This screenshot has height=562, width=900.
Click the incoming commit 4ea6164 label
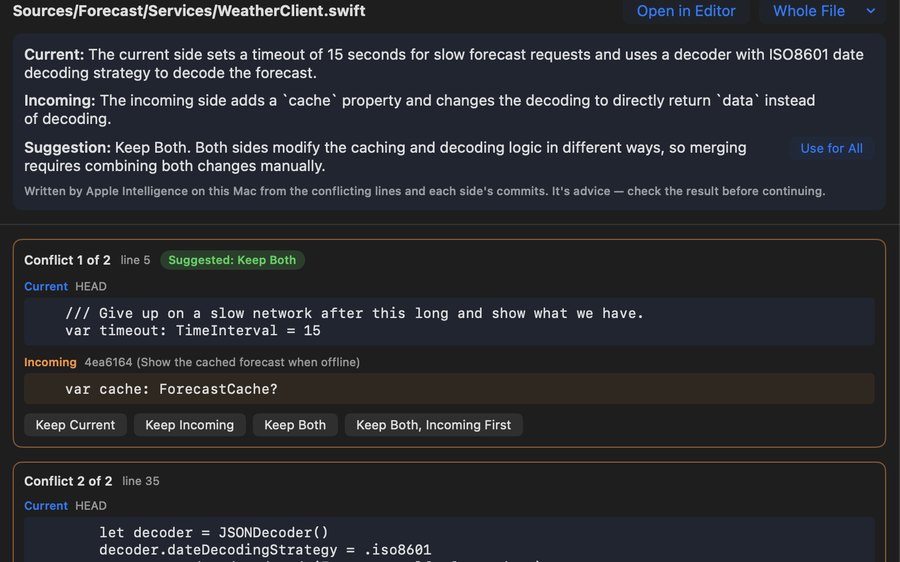pos(222,362)
